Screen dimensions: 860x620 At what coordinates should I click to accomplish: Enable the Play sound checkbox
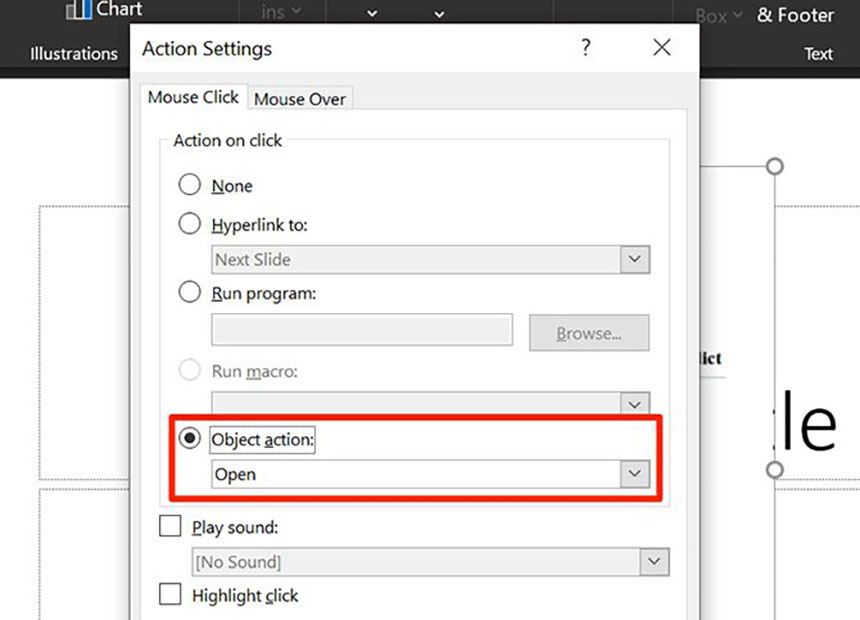171,527
